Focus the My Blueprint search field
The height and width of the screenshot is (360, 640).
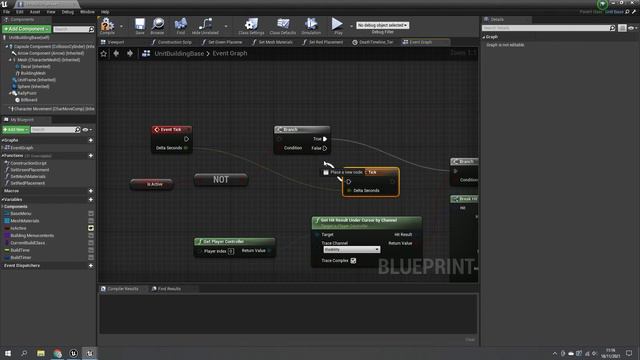pos(53,130)
